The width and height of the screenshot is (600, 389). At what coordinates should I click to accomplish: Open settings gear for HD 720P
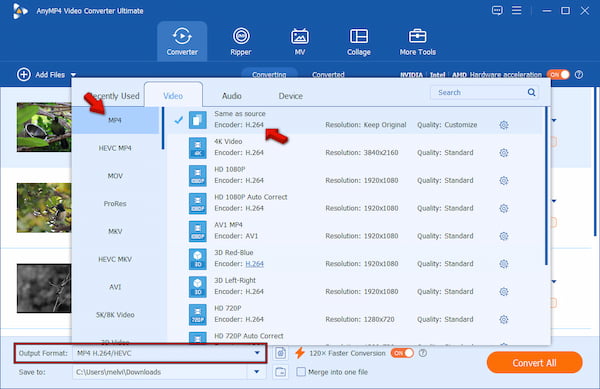(x=504, y=319)
